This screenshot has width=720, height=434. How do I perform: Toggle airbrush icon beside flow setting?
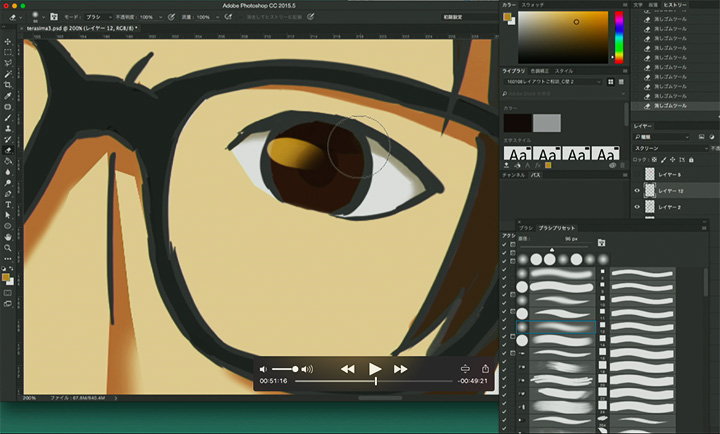pyautogui.click(x=228, y=17)
